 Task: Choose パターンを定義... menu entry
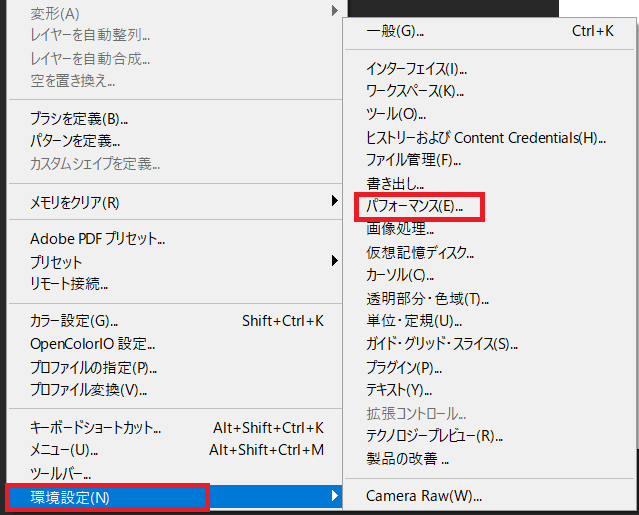click(175, 141)
